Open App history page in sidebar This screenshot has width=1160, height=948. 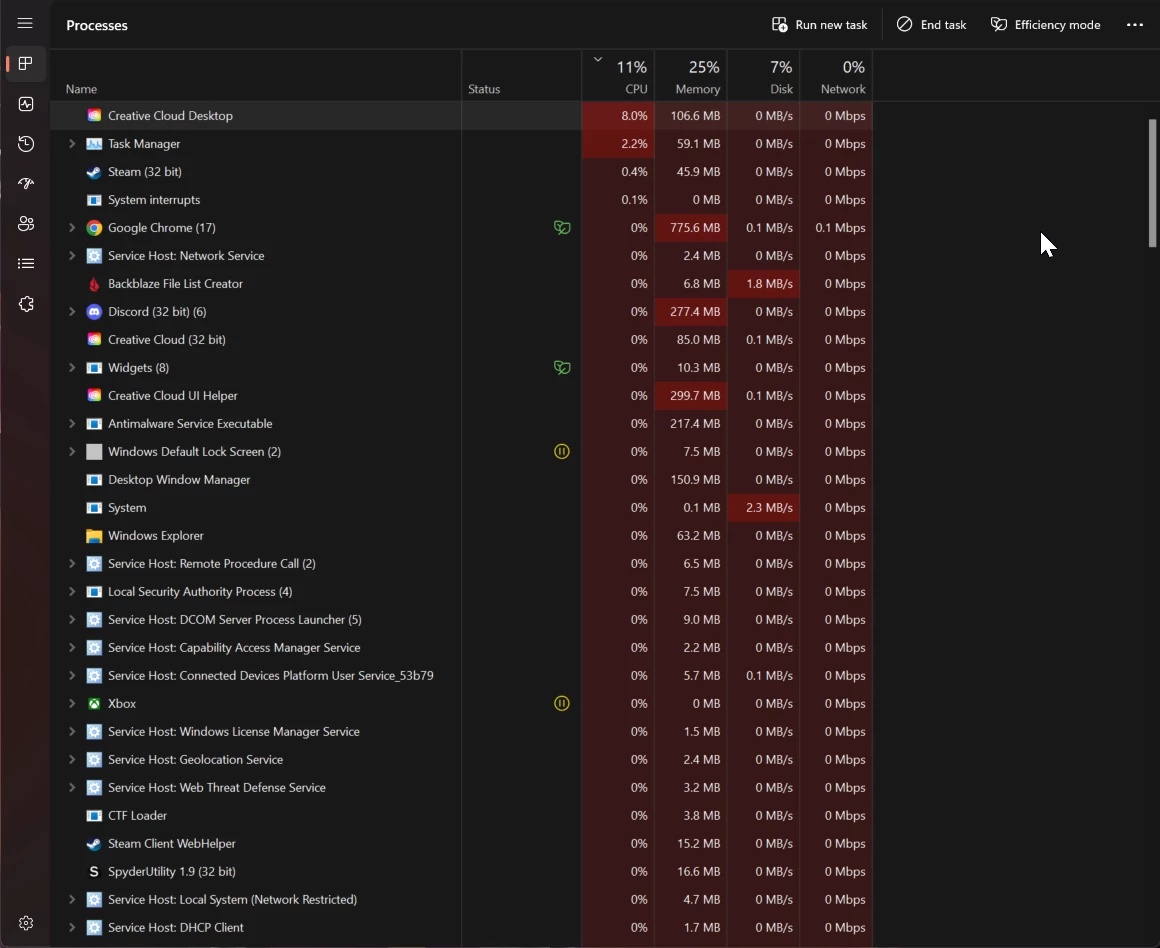click(26, 144)
